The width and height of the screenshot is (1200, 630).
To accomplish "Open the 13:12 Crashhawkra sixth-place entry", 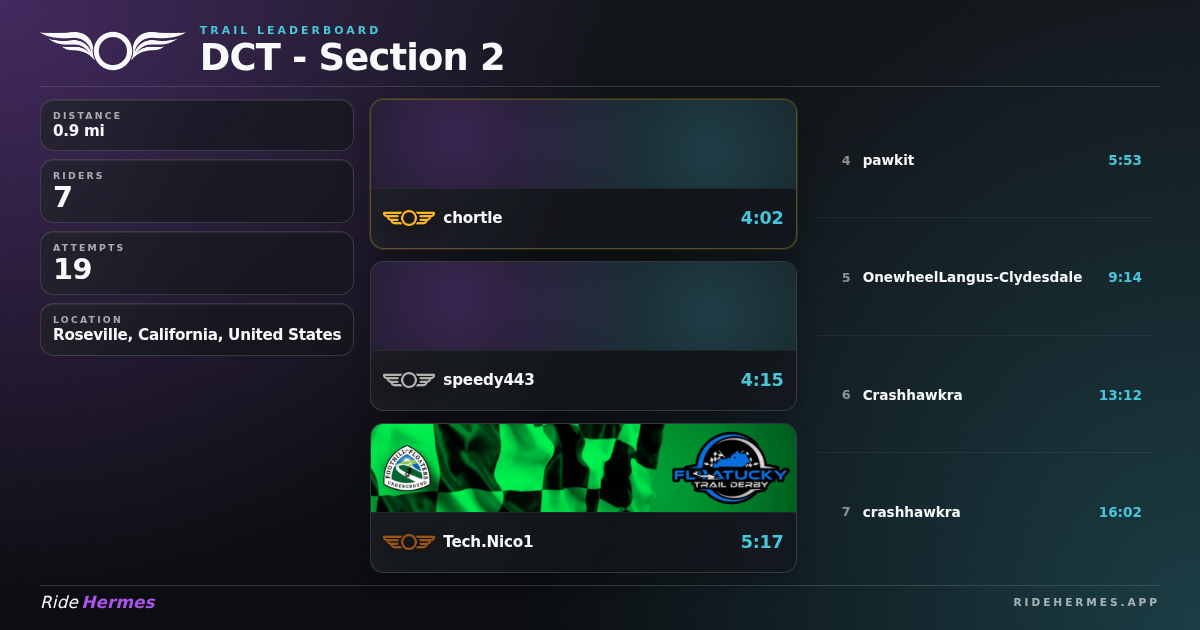I will 990,395.
